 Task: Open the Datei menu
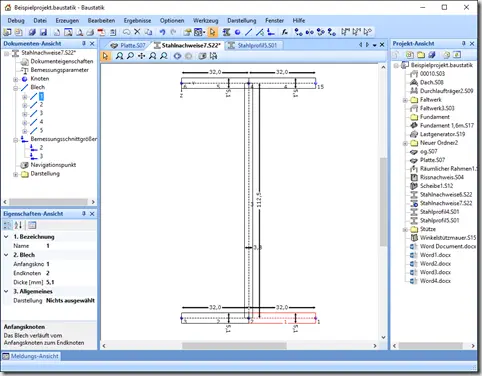(40, 21)
